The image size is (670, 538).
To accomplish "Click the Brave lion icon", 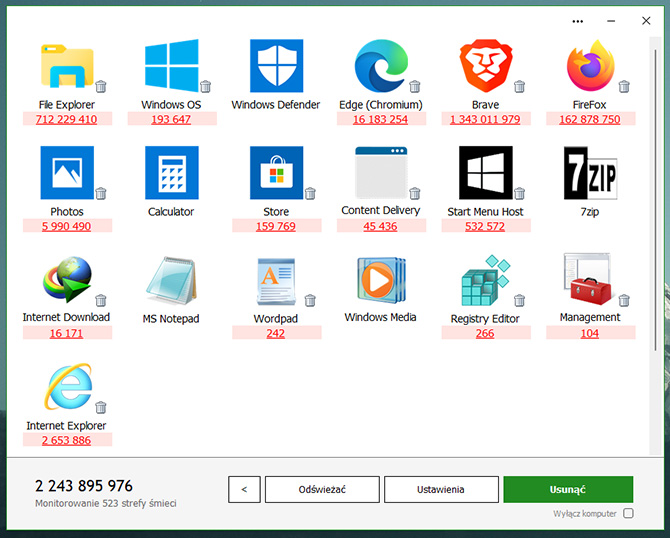I will pos(486,66).
